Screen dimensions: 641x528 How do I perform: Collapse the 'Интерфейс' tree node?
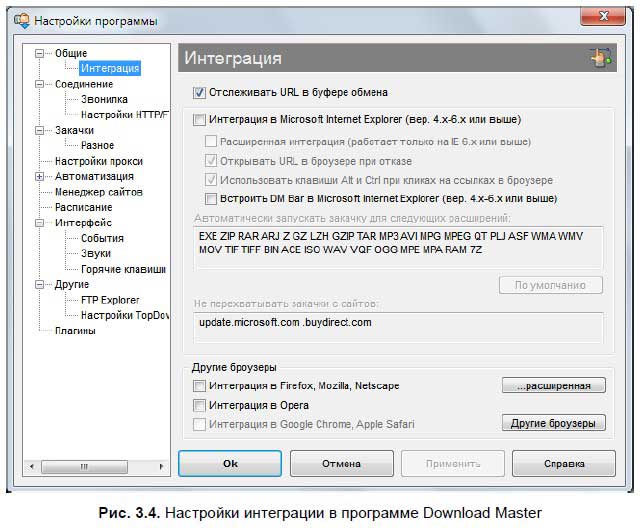[40, 223]
